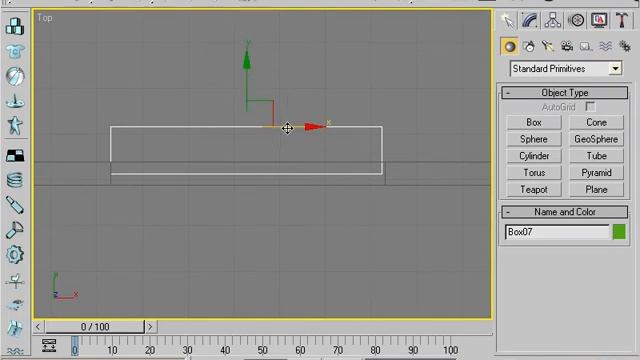This screenshot has height=360, width=640.
Task: Select the Geometry category icon
Action: 509,47
